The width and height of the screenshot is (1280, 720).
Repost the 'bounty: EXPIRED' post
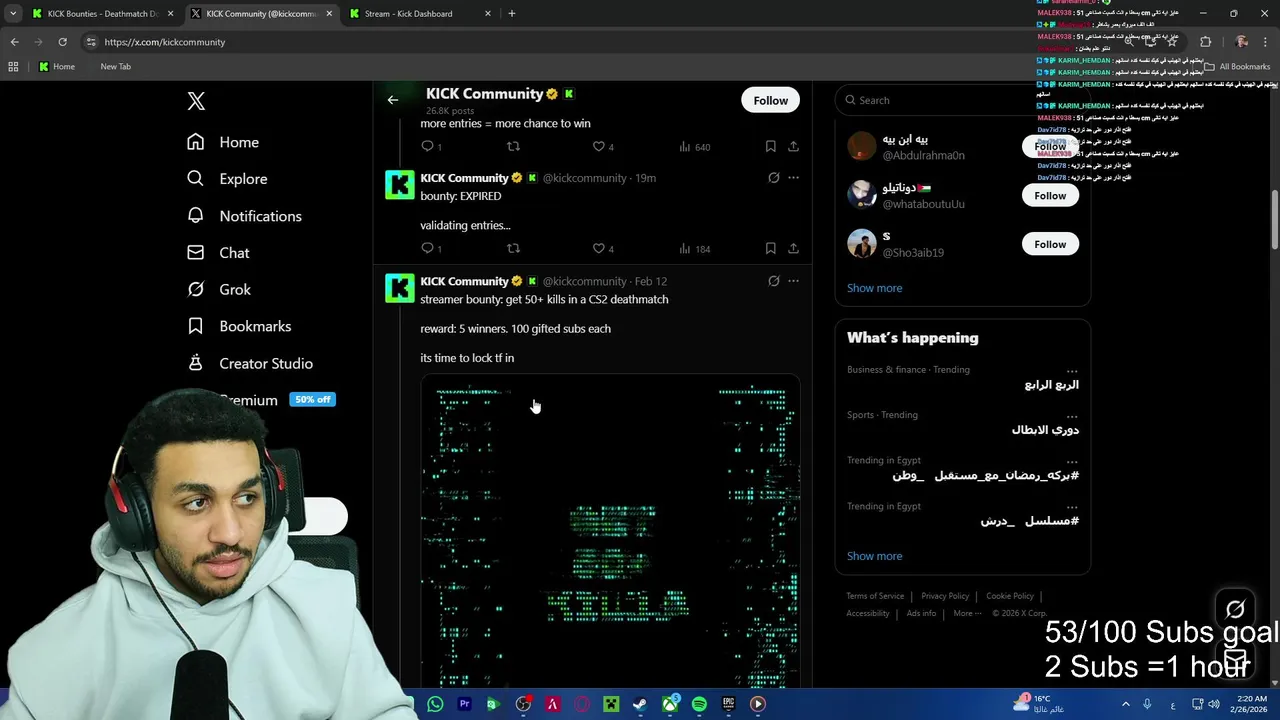(513, 248)
